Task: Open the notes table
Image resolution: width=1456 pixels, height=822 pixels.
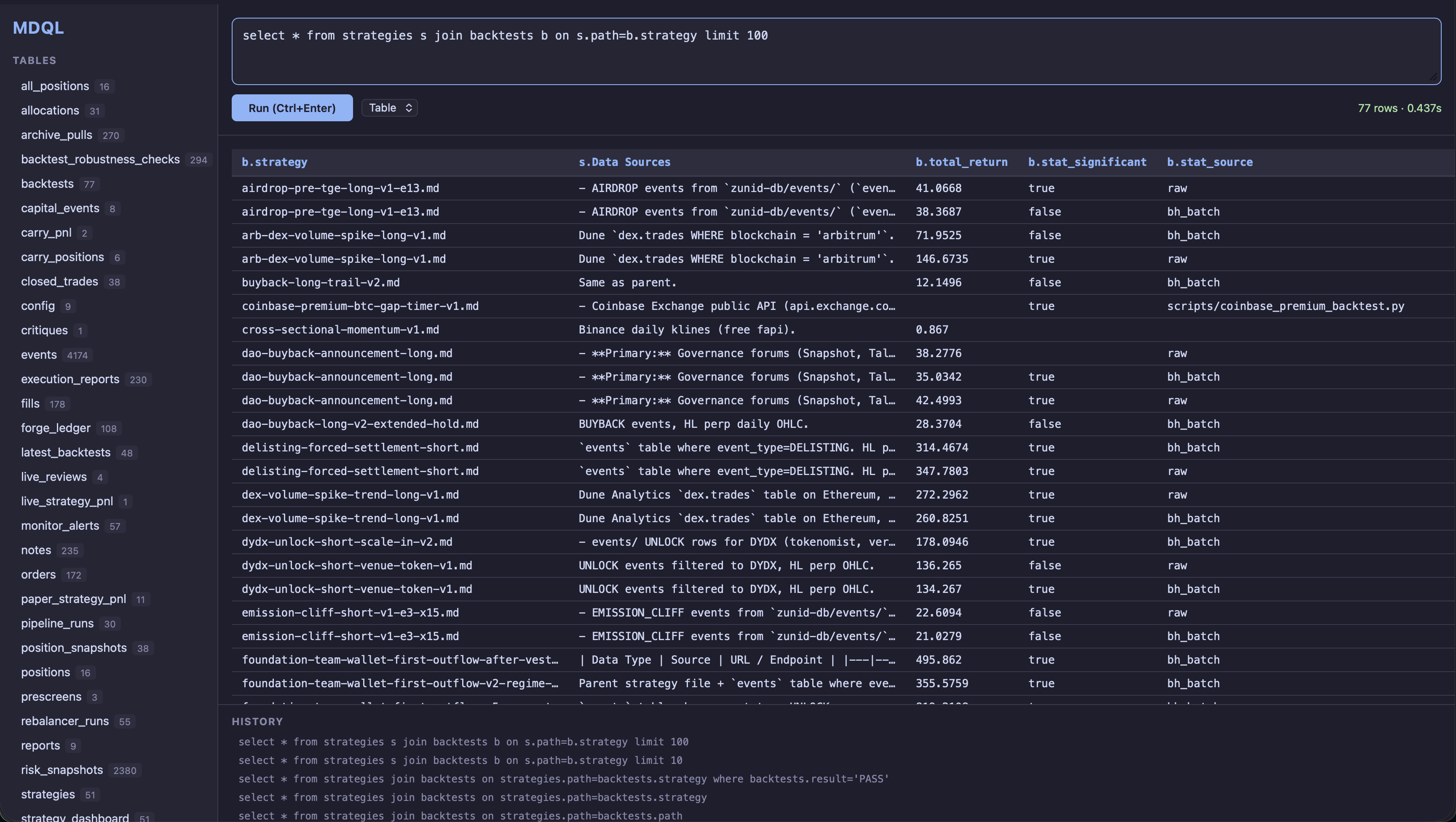Action: tap(36, 550)
